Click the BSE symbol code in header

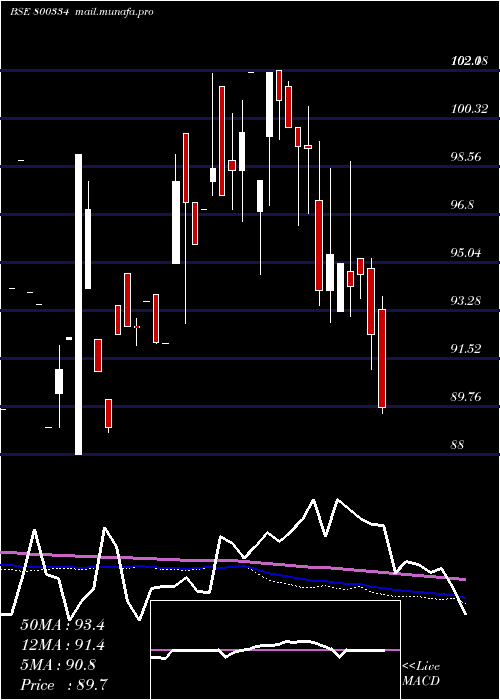click(39, 12)
